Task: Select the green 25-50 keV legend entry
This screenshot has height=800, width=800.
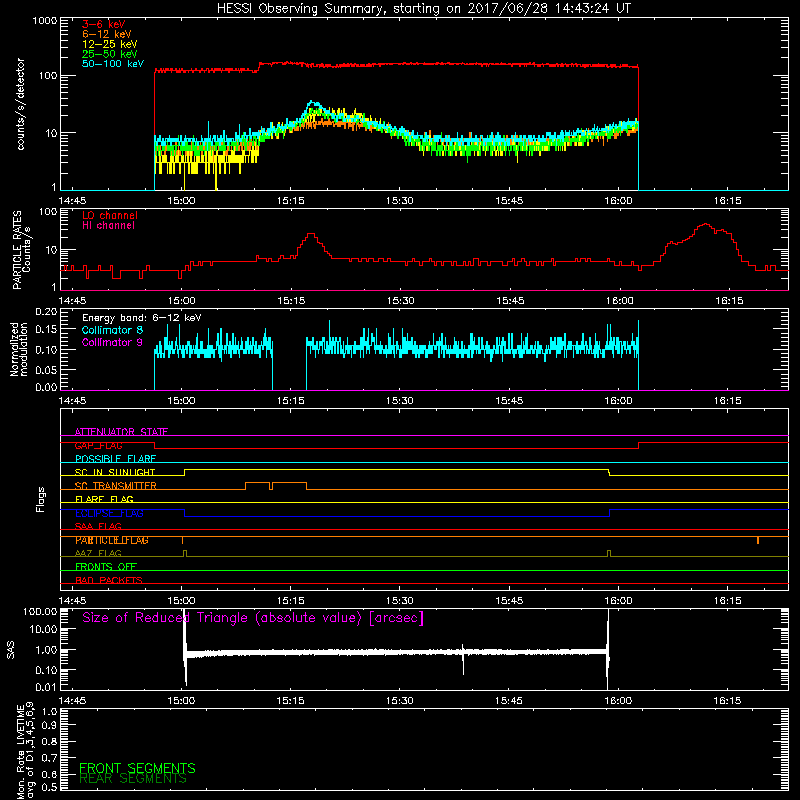Action: (110, 54)
